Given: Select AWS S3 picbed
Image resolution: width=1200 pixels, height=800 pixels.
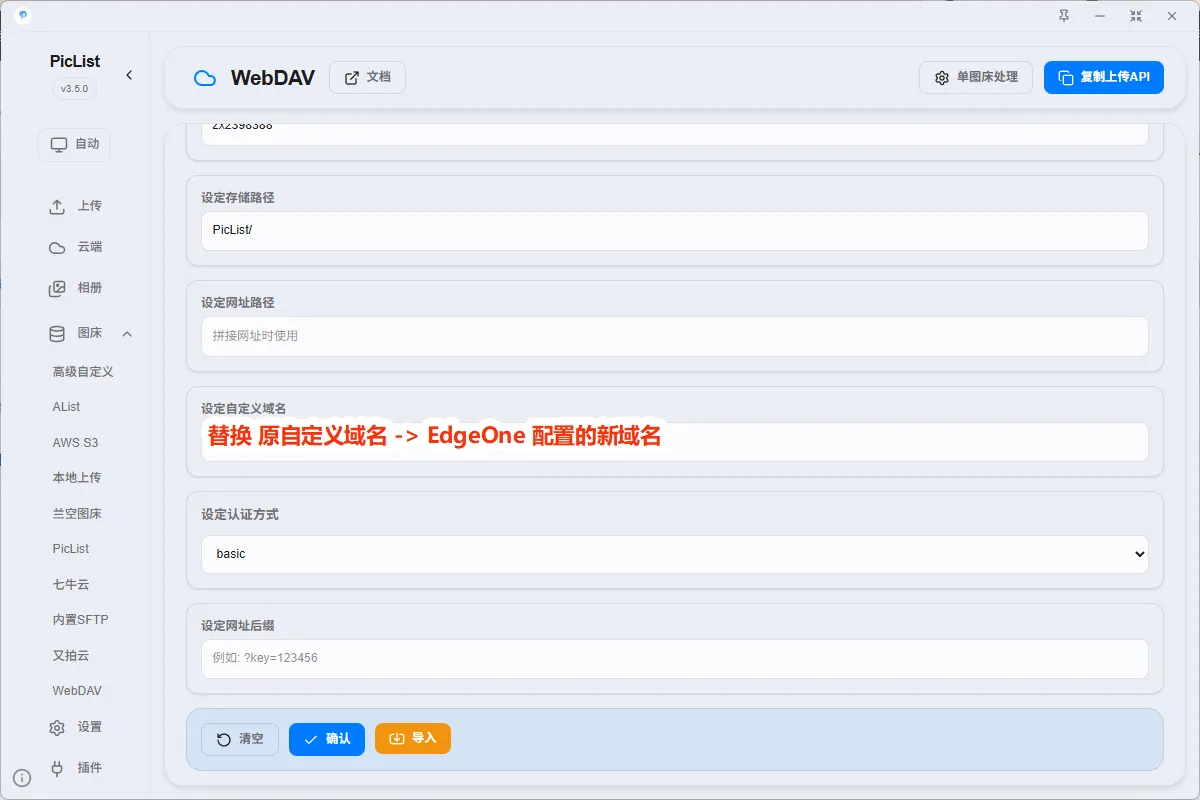Looking at the screenshot, I should 76,443.
